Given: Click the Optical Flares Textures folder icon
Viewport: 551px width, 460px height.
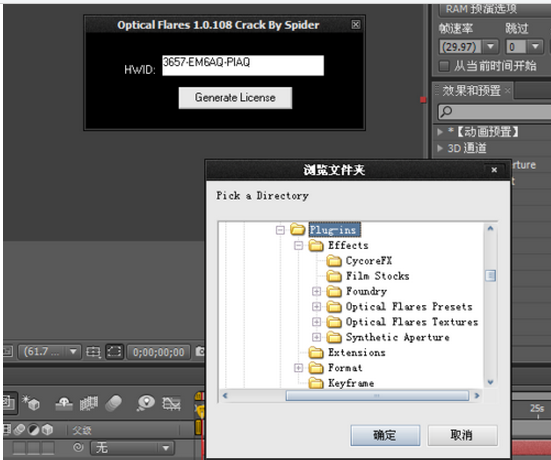Looking at the screenshot, I should 334,322.
